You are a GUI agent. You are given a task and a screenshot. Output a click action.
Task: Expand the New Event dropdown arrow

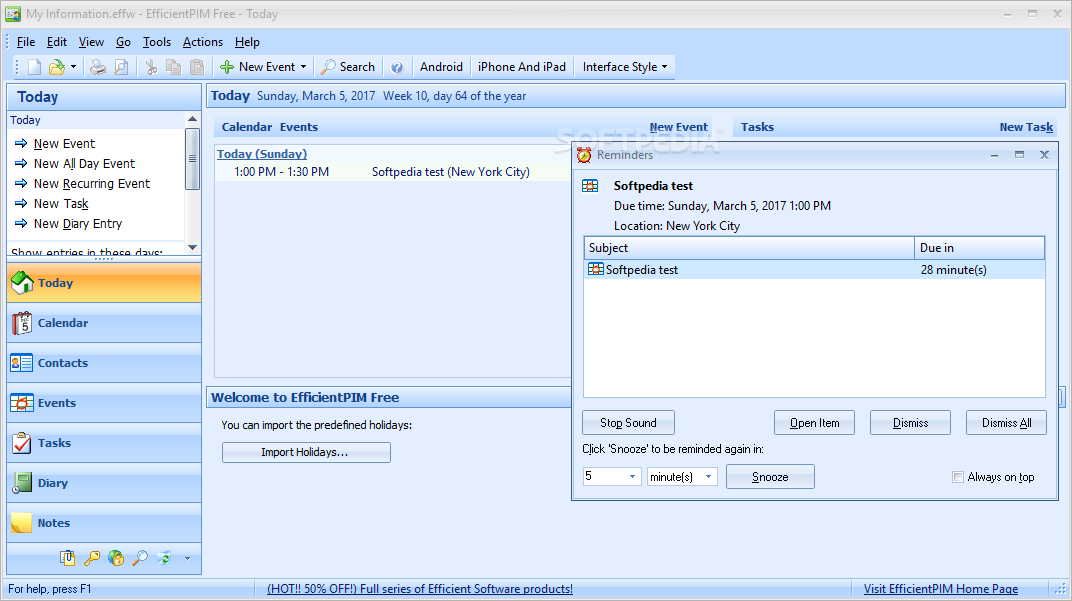coord(304,67)
